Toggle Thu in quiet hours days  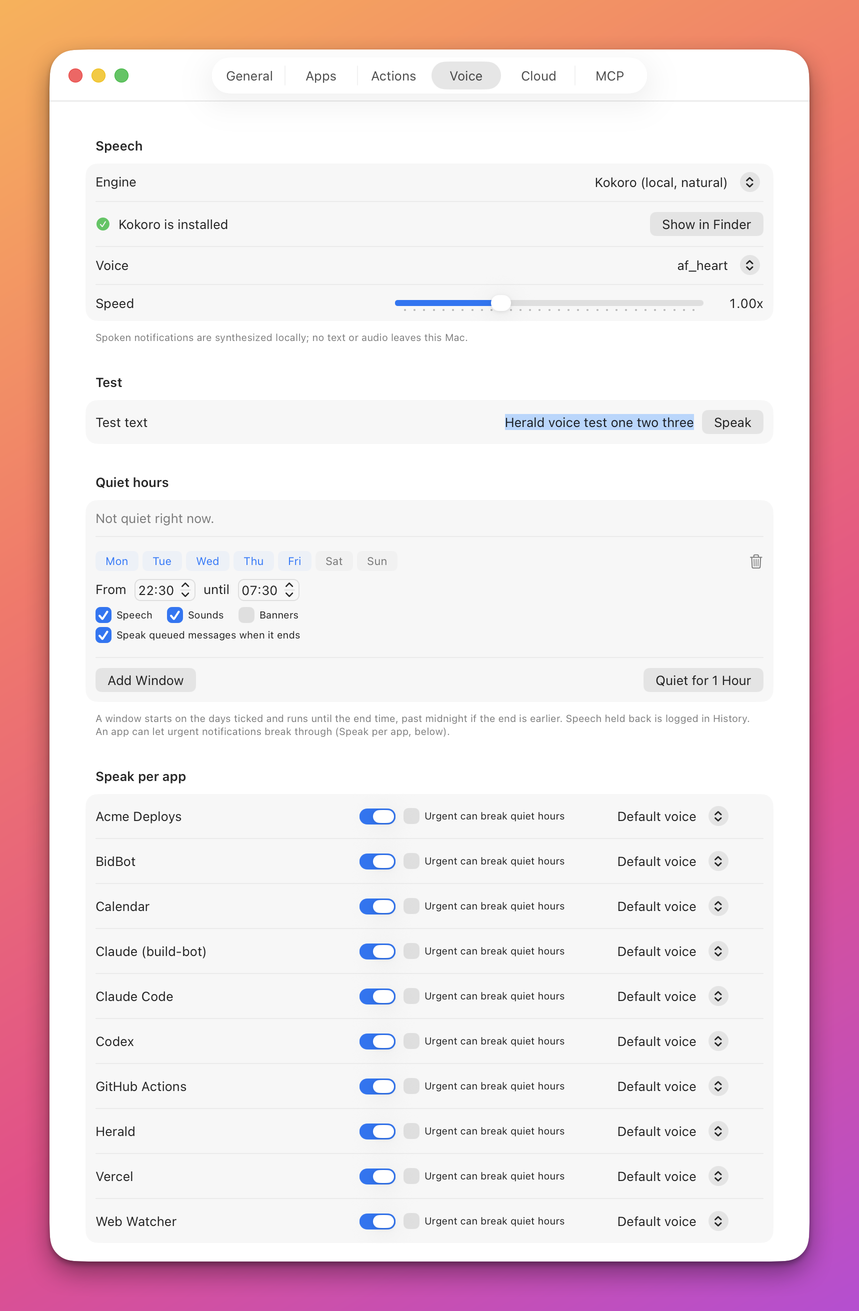click(254, 561)
